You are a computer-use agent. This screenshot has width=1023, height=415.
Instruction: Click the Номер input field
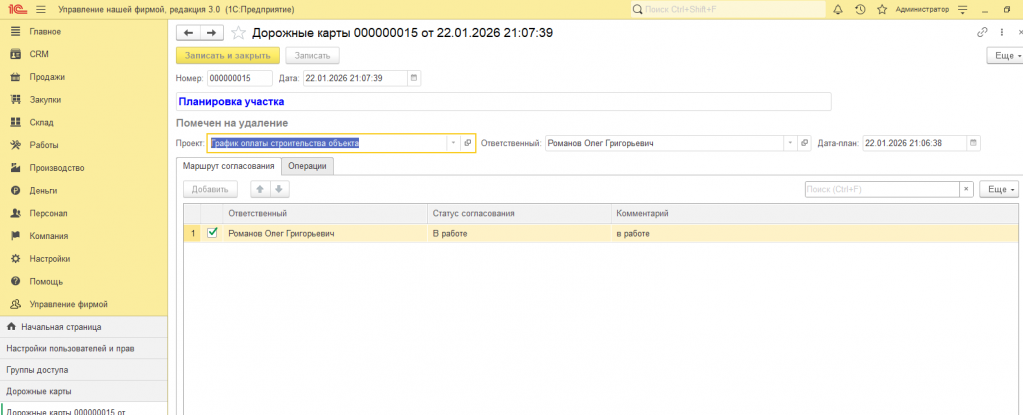click(x=239, y=78)
